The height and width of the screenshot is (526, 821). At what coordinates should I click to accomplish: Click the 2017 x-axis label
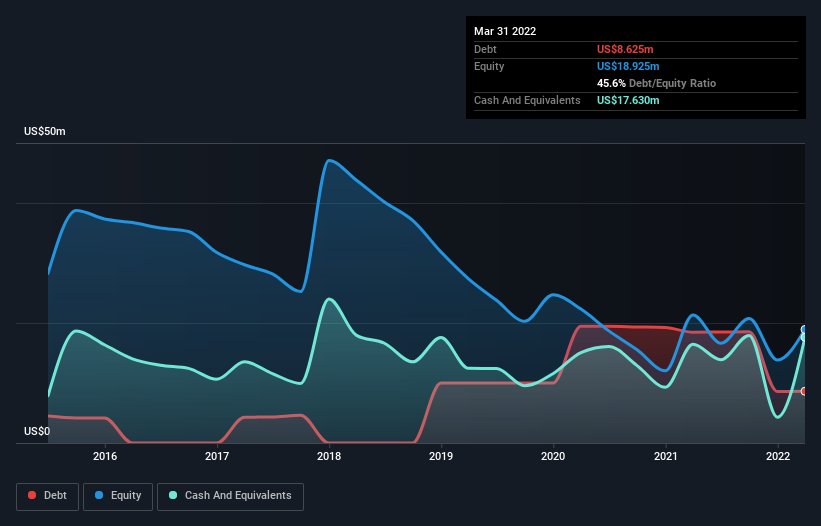217,456
